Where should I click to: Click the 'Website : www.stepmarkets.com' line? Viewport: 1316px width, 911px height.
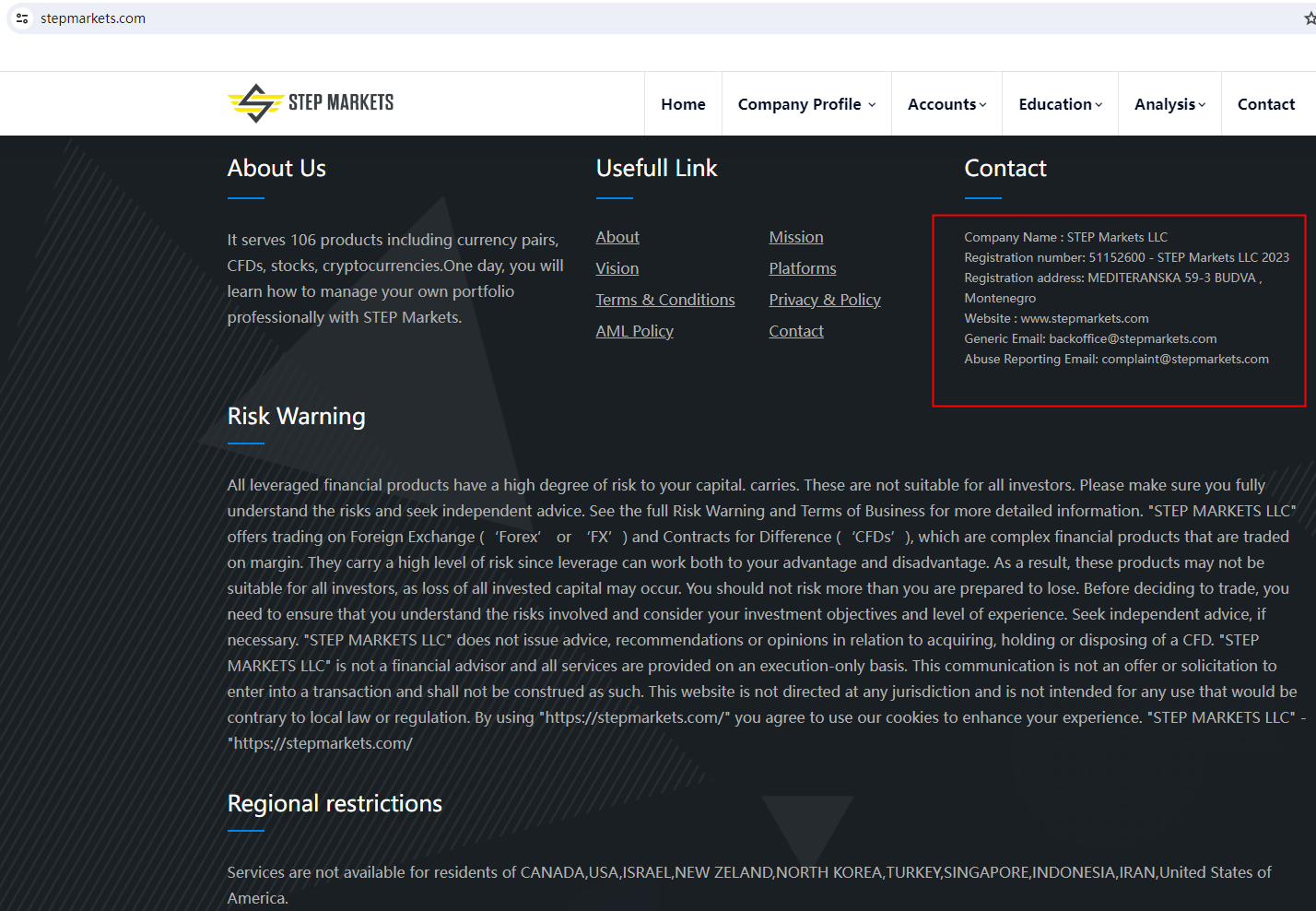1056,318
